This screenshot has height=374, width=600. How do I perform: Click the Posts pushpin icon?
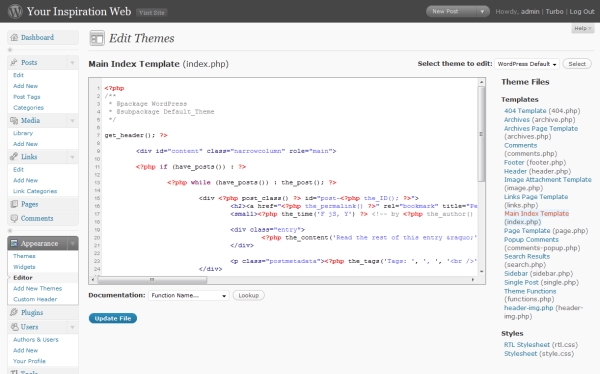pos(14,62)
